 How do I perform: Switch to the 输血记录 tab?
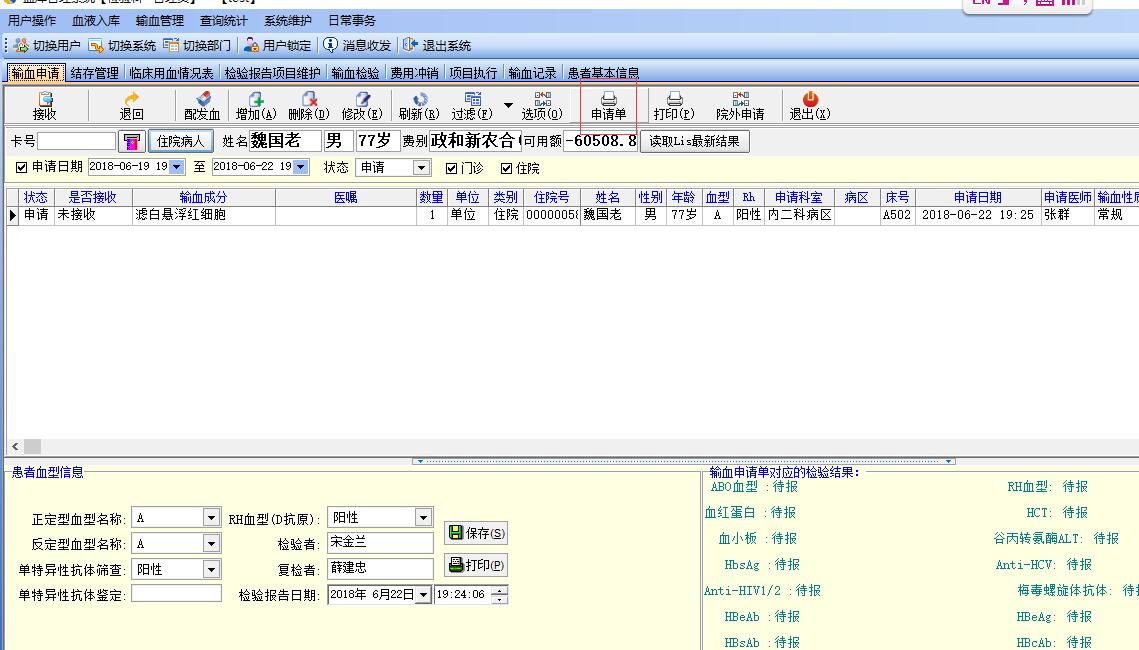tap(532, 73)
